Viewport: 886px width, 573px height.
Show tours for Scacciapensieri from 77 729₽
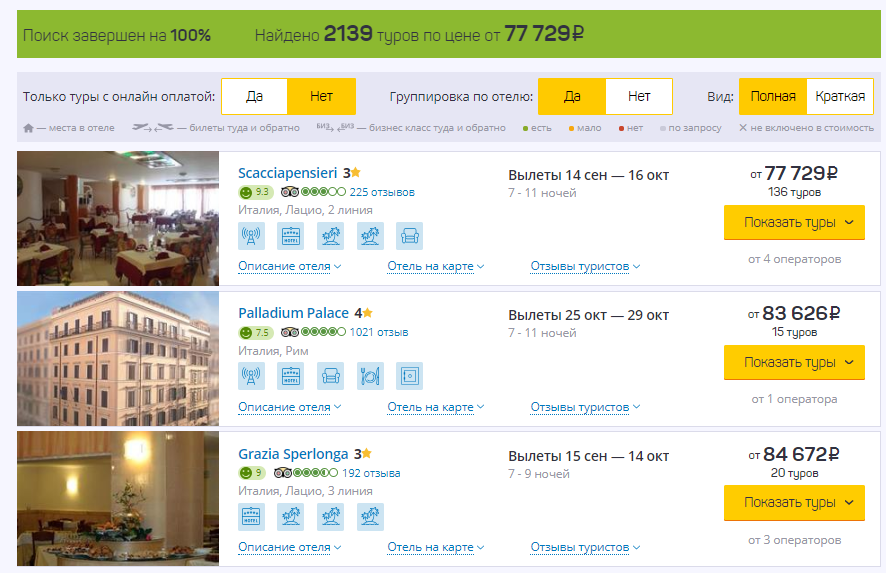tap(794, 223)
